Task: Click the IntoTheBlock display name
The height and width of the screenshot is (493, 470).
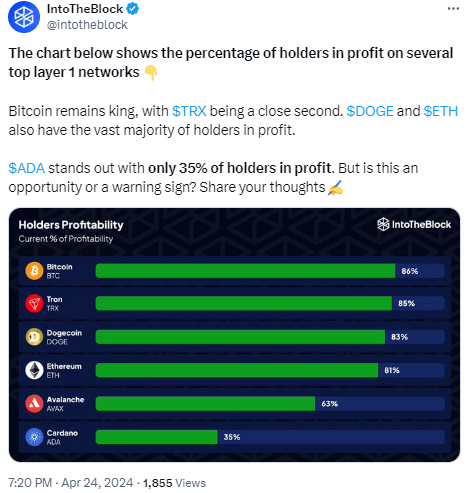Action: pos(85,9)
